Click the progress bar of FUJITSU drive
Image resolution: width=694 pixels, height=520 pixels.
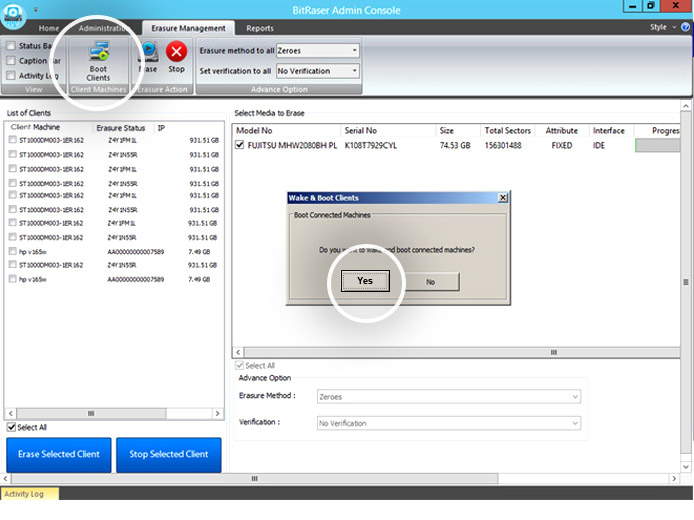click(658, 146)
